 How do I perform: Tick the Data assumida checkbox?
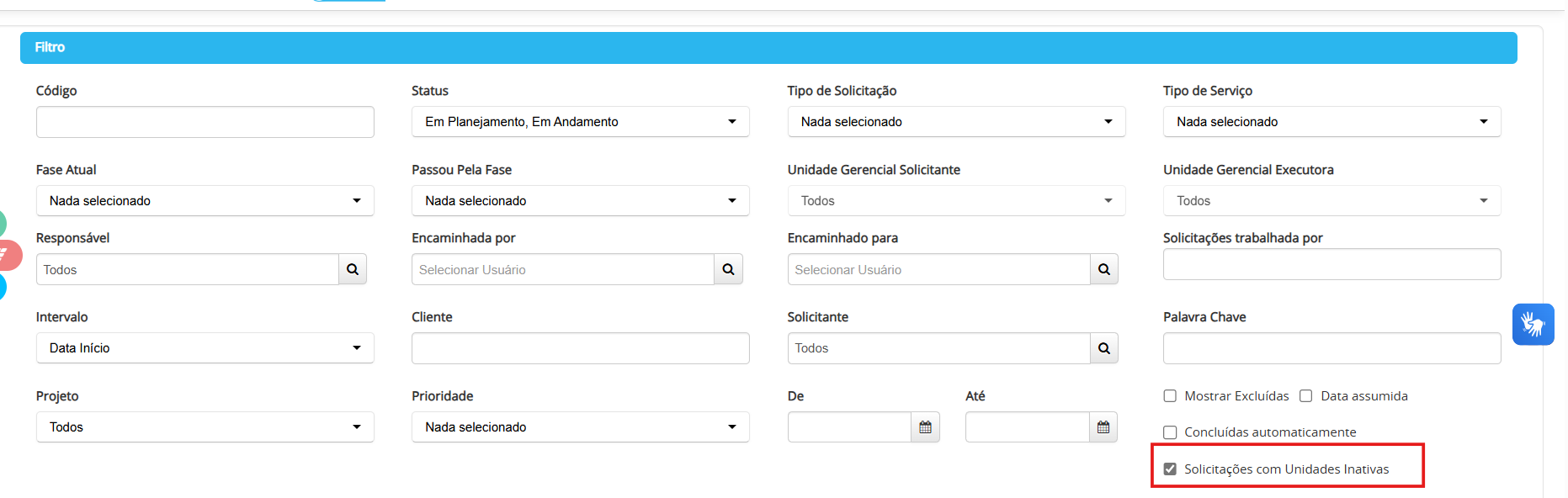tap(1306, 396)
